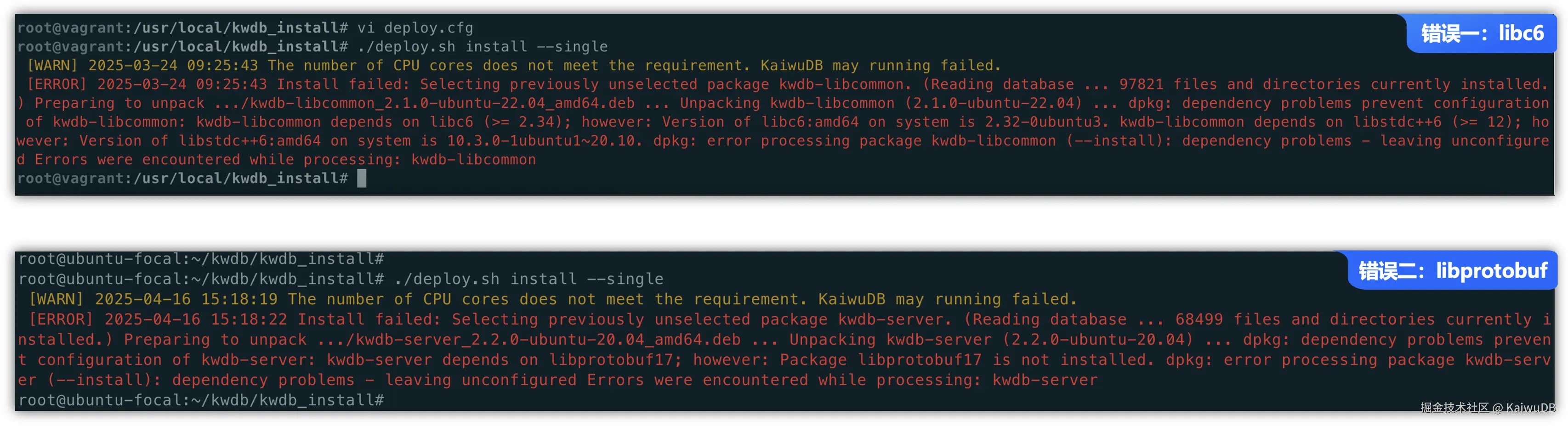The width and height of the screenshot is (1568, 426).
Task: Click the last prompt line in the ubuntu-focal terminal
Action: click(x=201, y=400)
